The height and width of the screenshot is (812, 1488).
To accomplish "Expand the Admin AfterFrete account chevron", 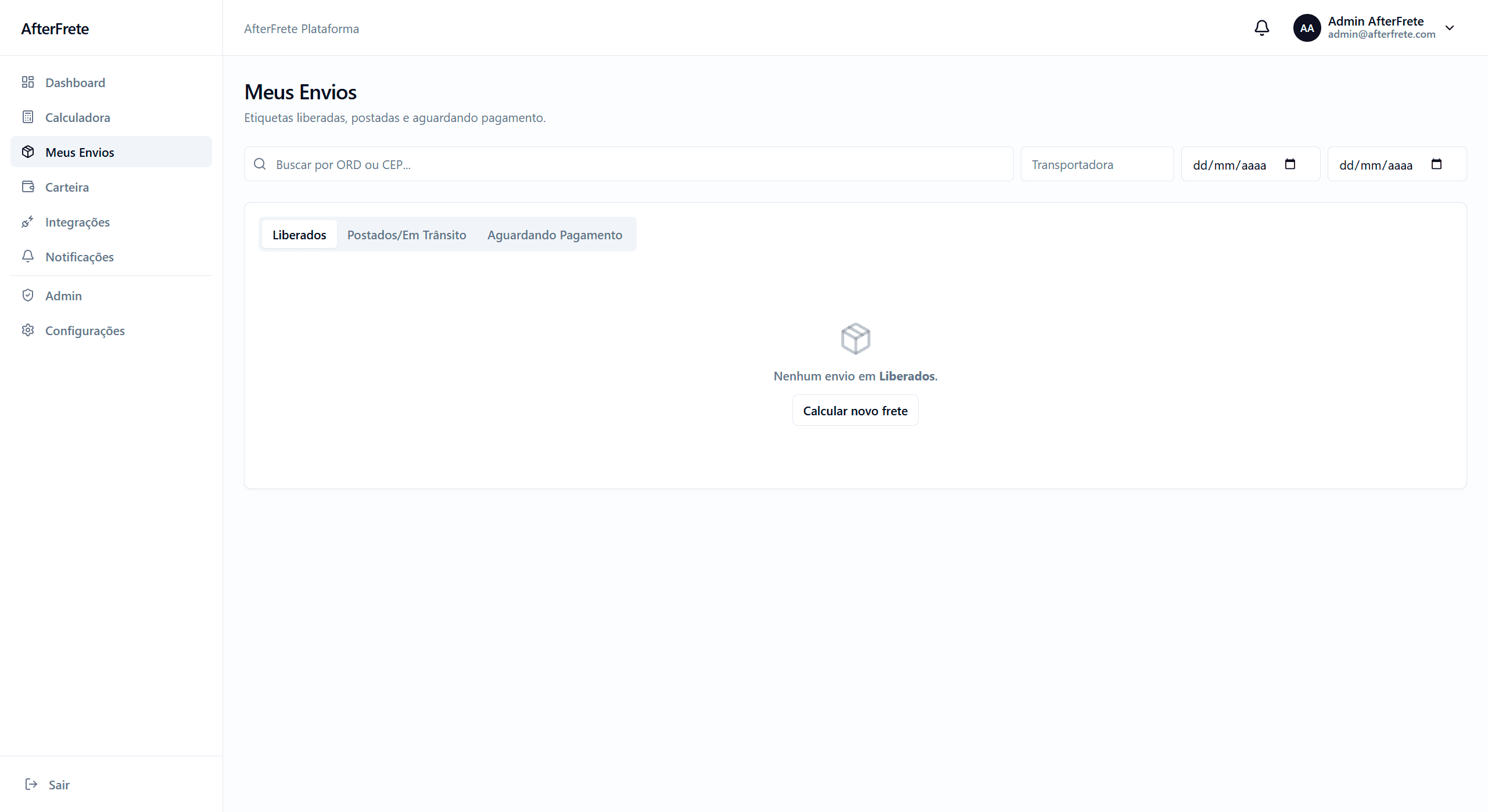I will pos(1450,28).
